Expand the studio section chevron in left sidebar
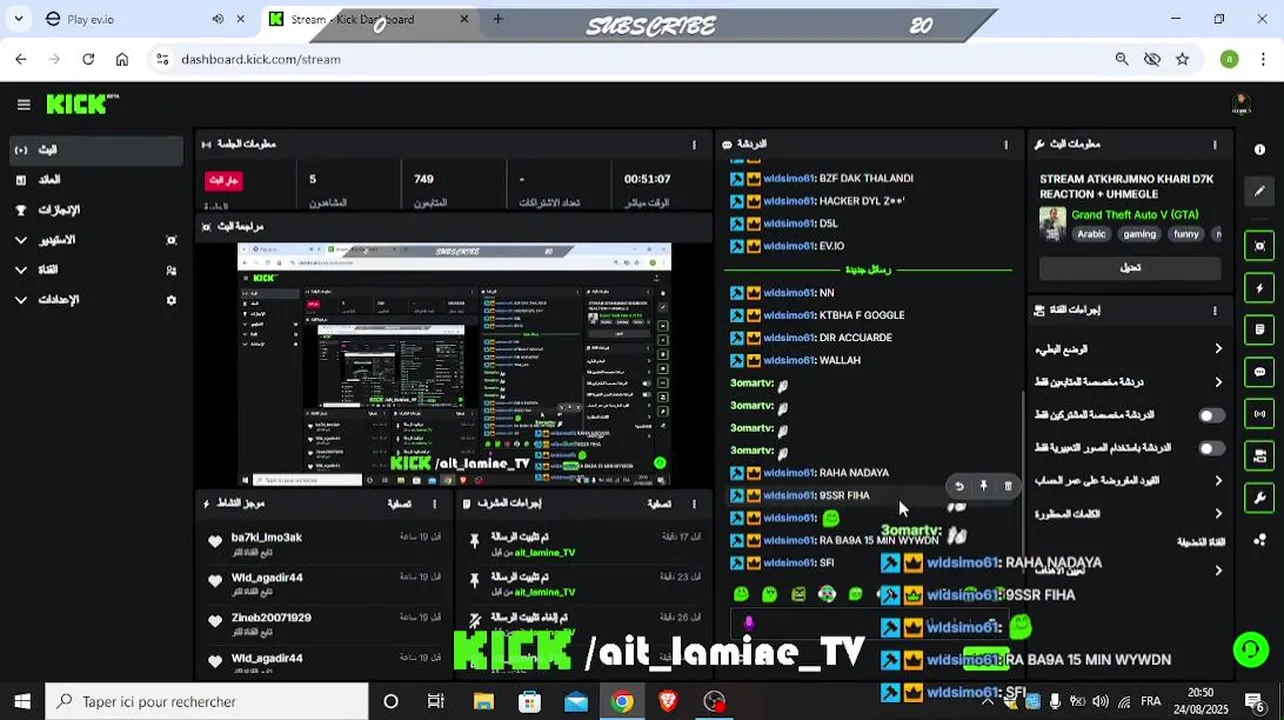This screenshot has height=720, width=1284. pyautogui.click(x=21, y=240)
